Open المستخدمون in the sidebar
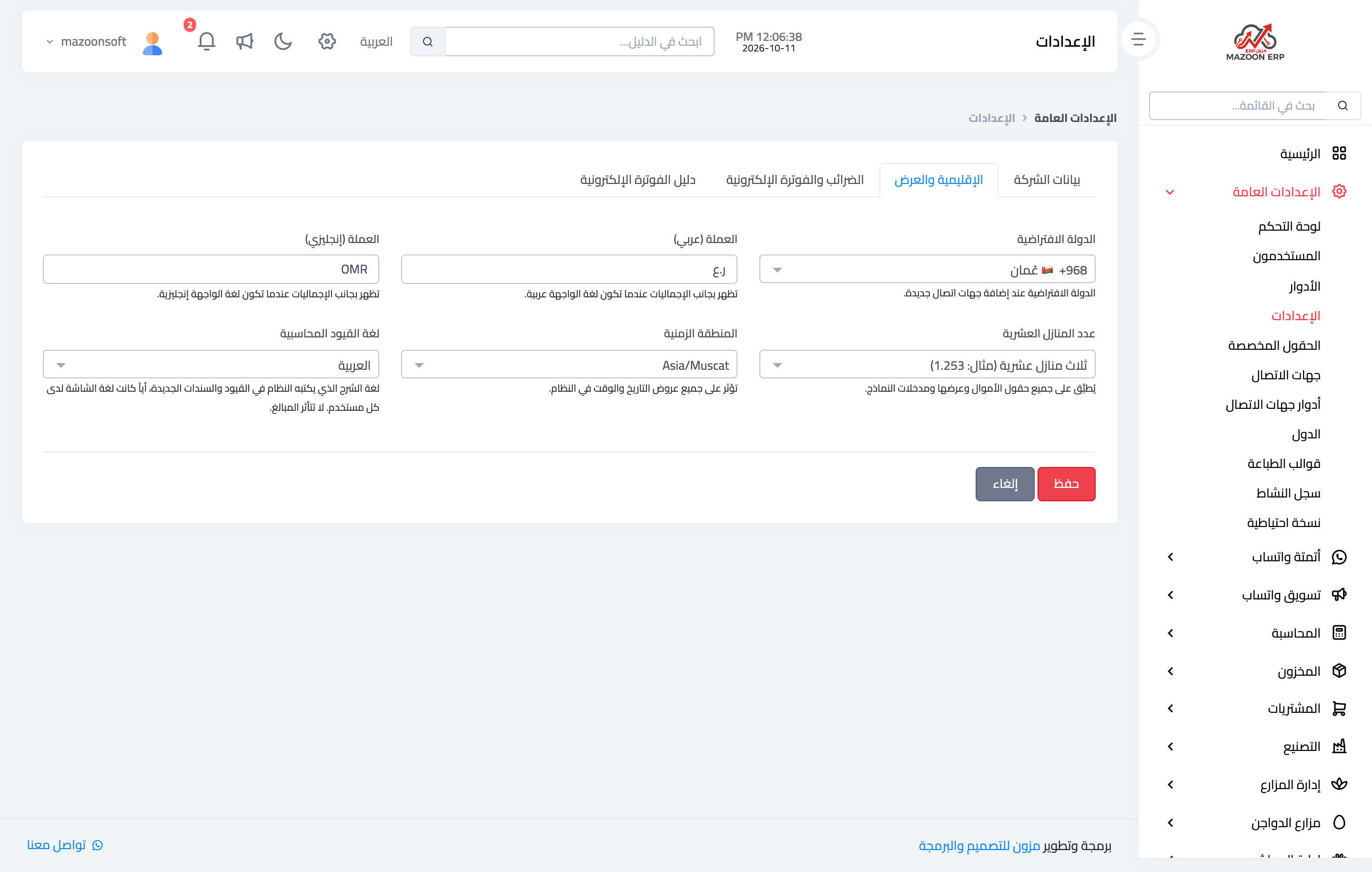 (1286, 256)
